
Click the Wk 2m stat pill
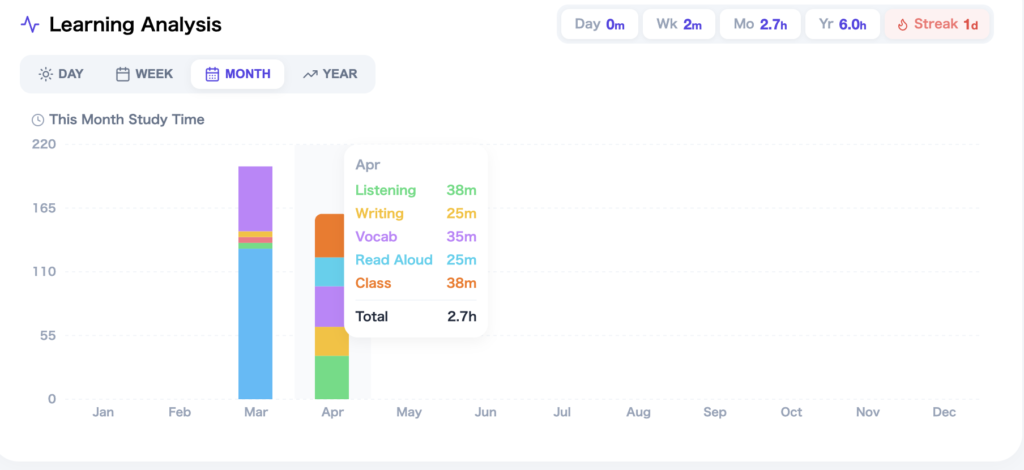[x=679, y=24]
